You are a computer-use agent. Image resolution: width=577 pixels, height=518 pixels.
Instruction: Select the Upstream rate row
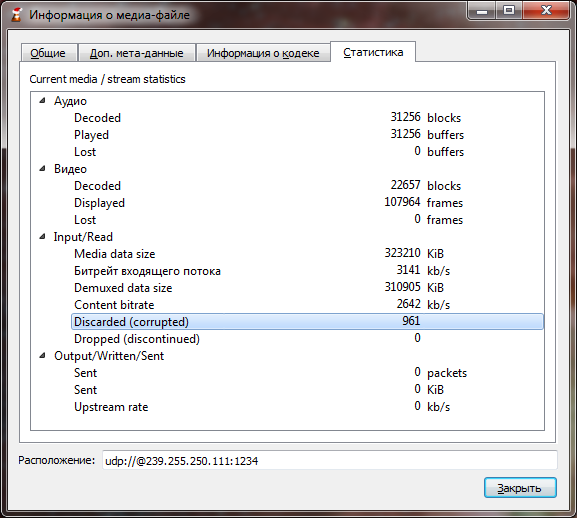tap(307, 407)
